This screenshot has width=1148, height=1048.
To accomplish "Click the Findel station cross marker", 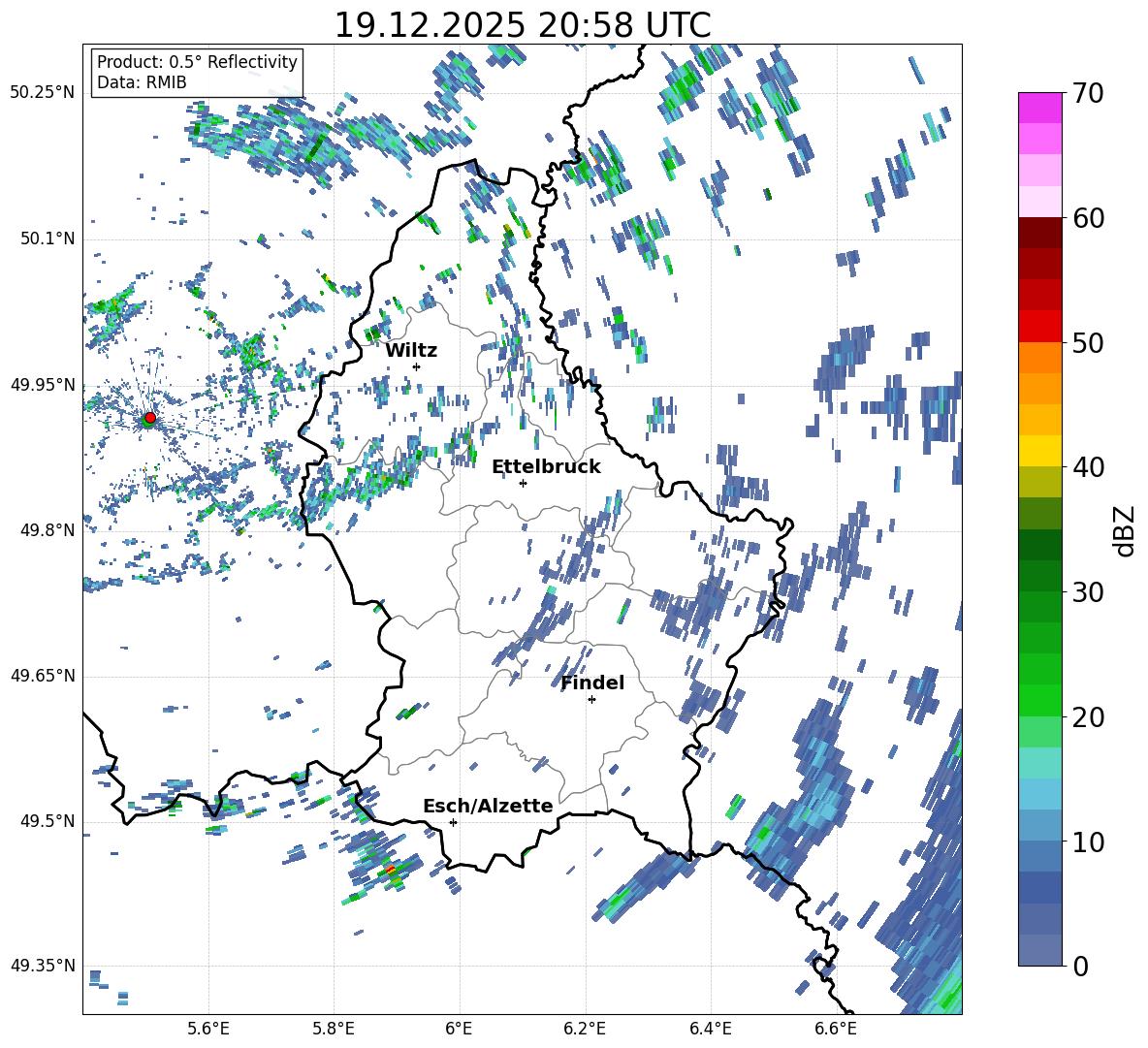I will (591, 699).
